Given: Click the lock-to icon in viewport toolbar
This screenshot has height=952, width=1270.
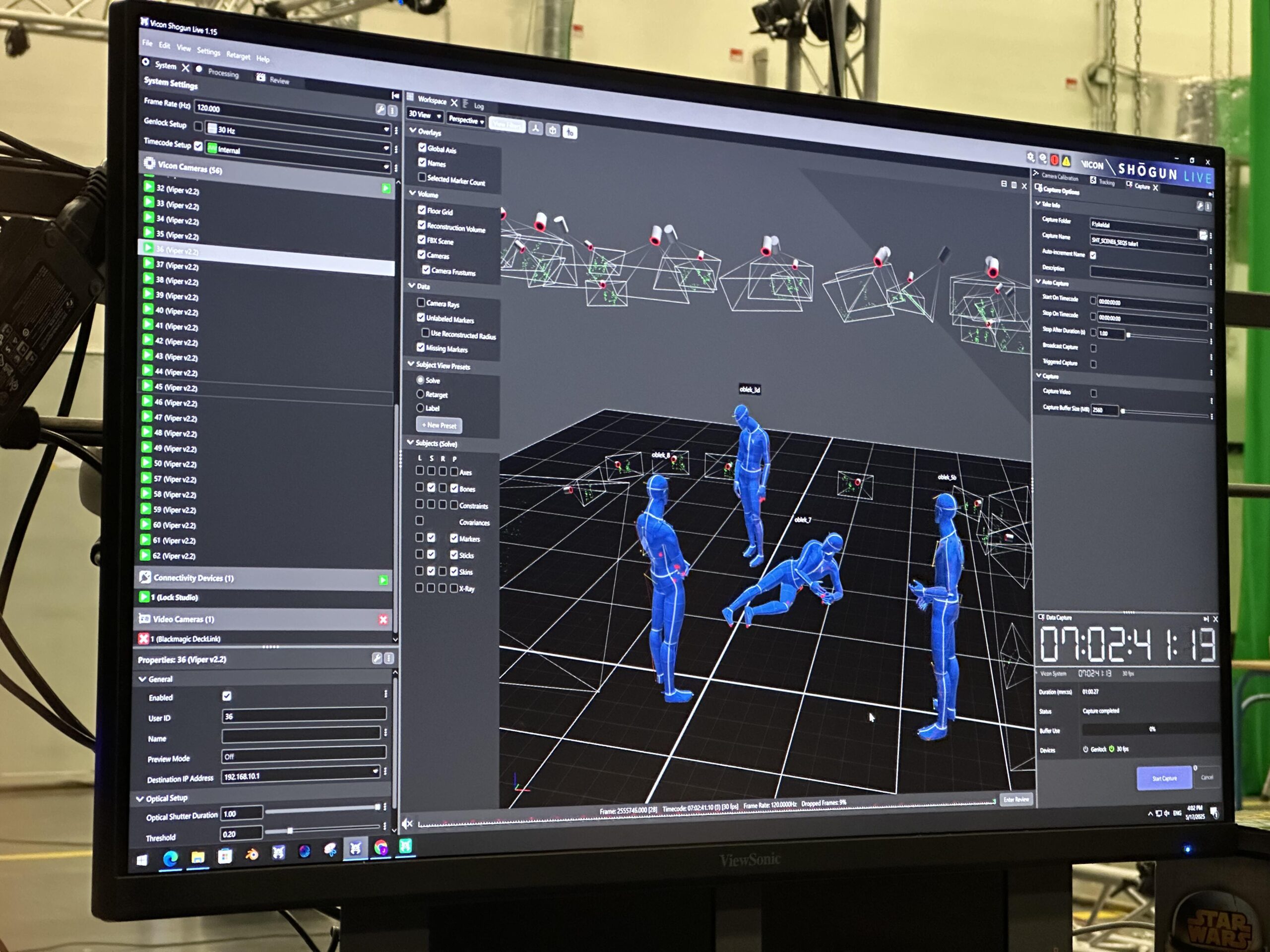Looking at the screenshot, I should coord(570,132).
